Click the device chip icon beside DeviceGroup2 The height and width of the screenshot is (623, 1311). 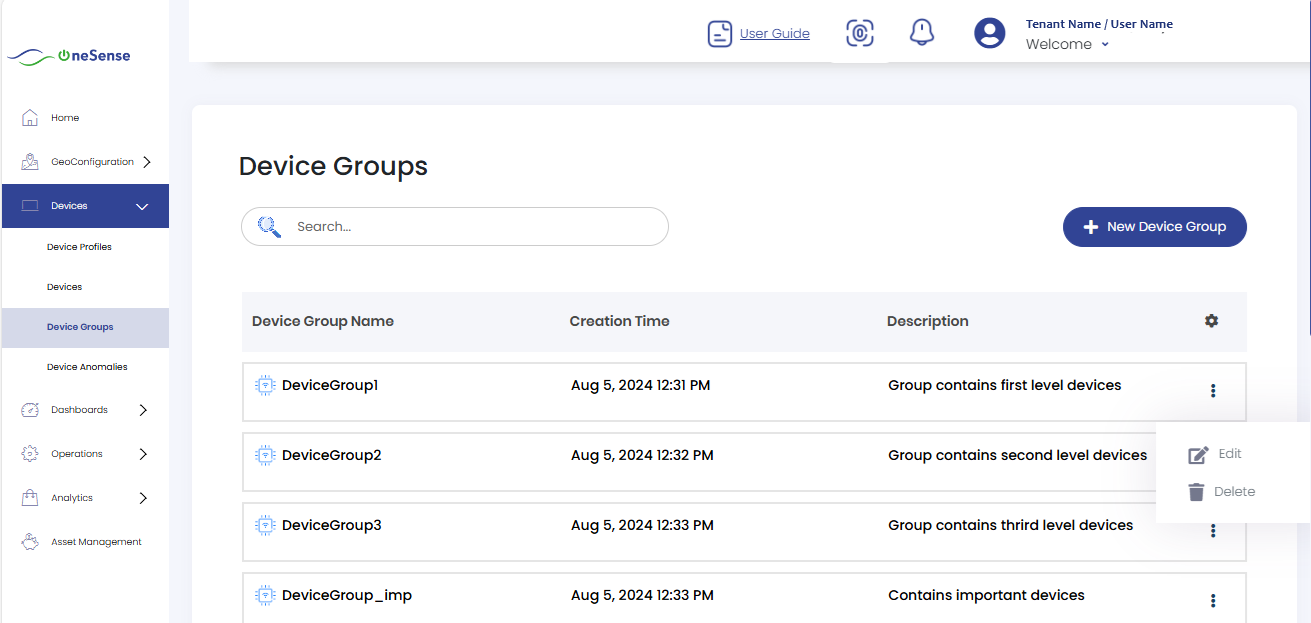(264, 454)
